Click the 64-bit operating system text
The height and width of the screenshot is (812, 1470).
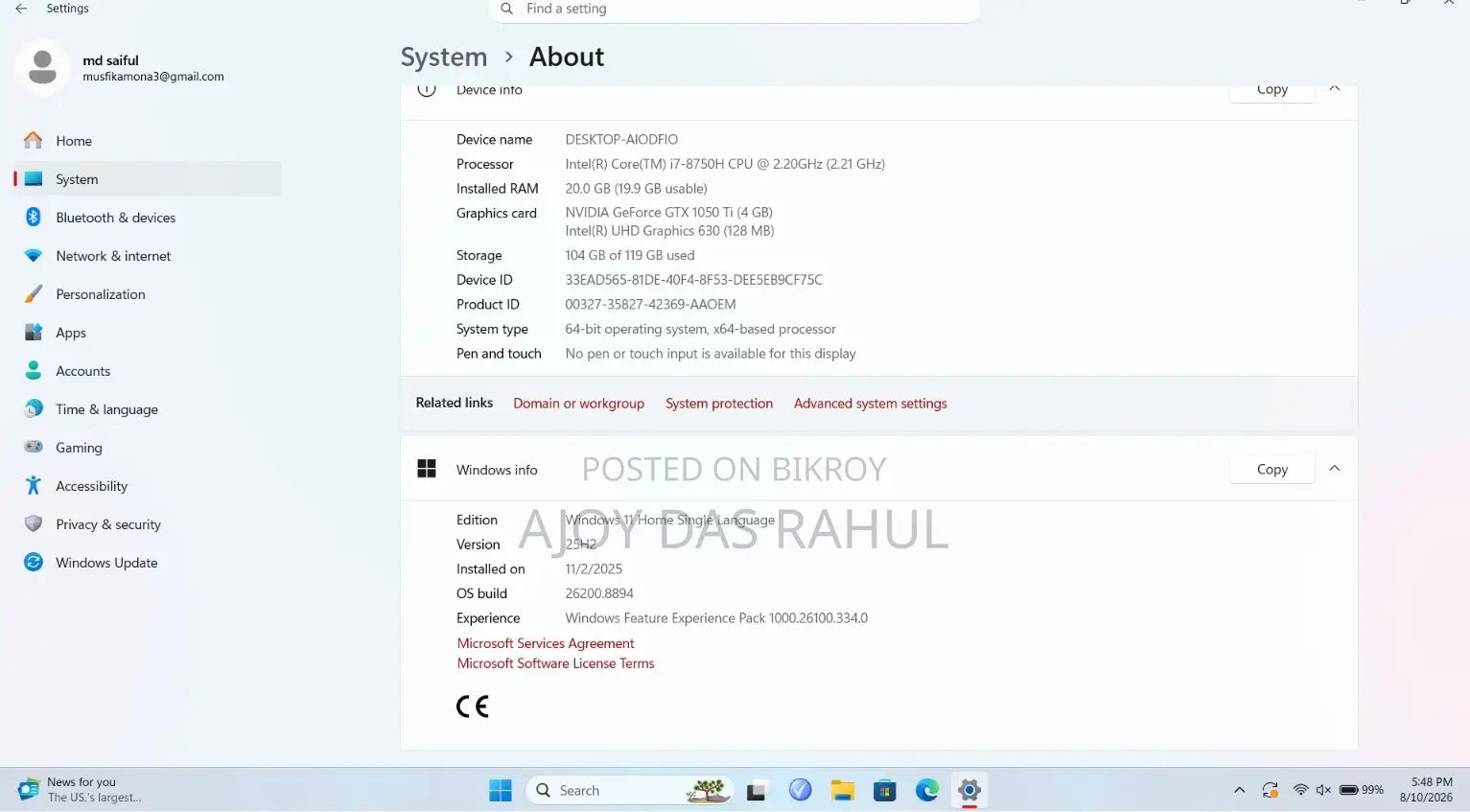(x=700, y=329)
